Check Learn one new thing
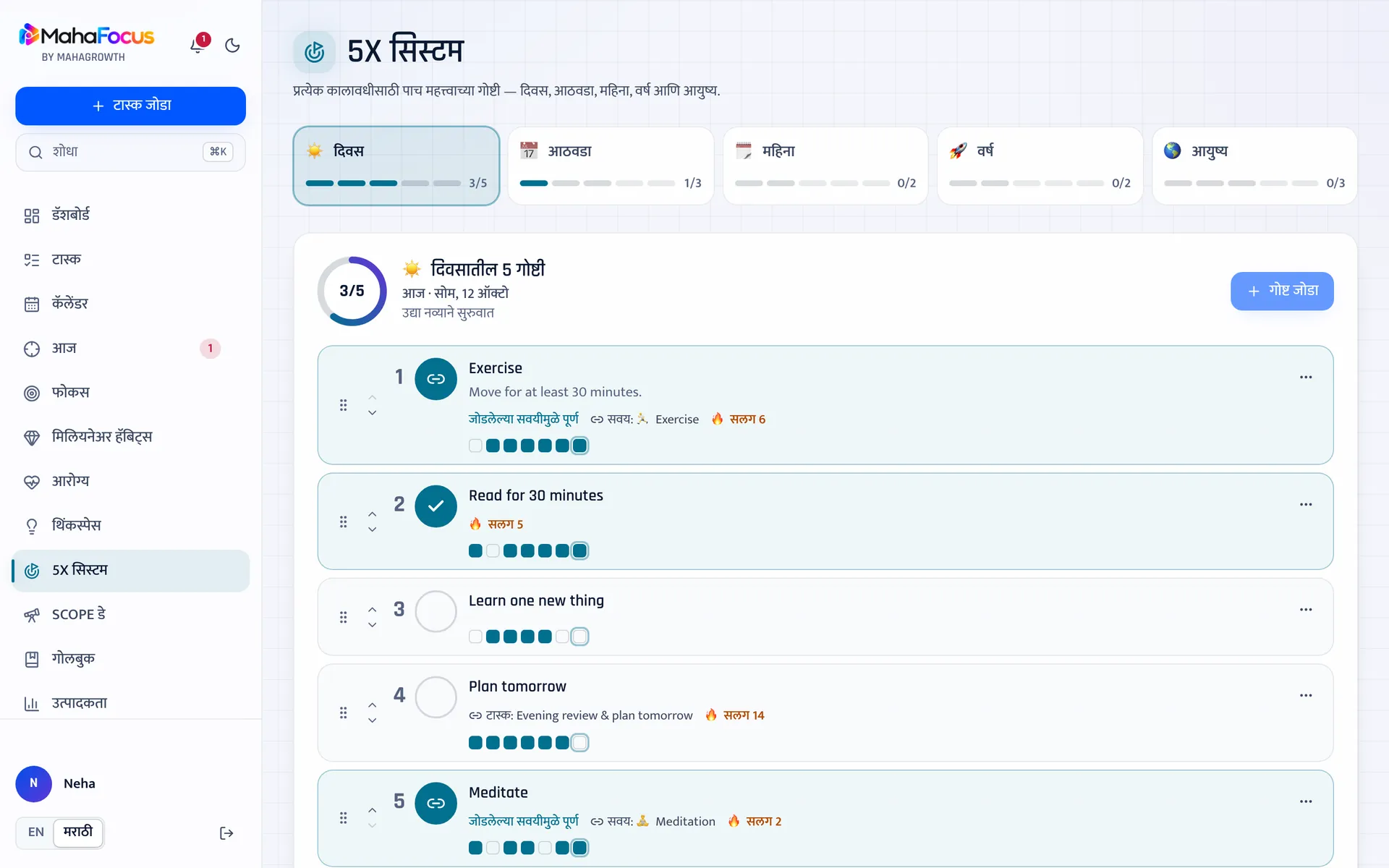This screenshot has height=868, width=1389. click(436, 611)
